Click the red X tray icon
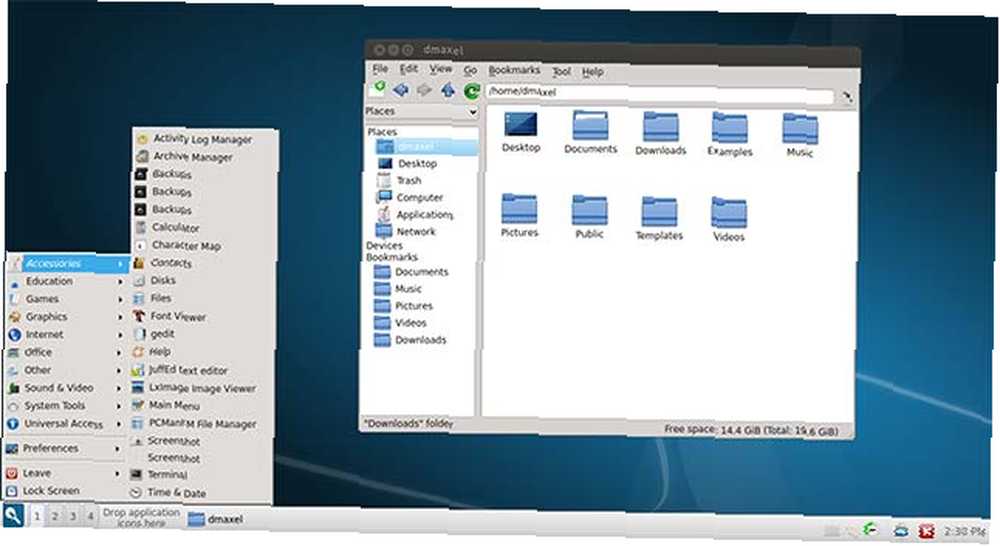 pyautogui.click(x=926, y=531)
